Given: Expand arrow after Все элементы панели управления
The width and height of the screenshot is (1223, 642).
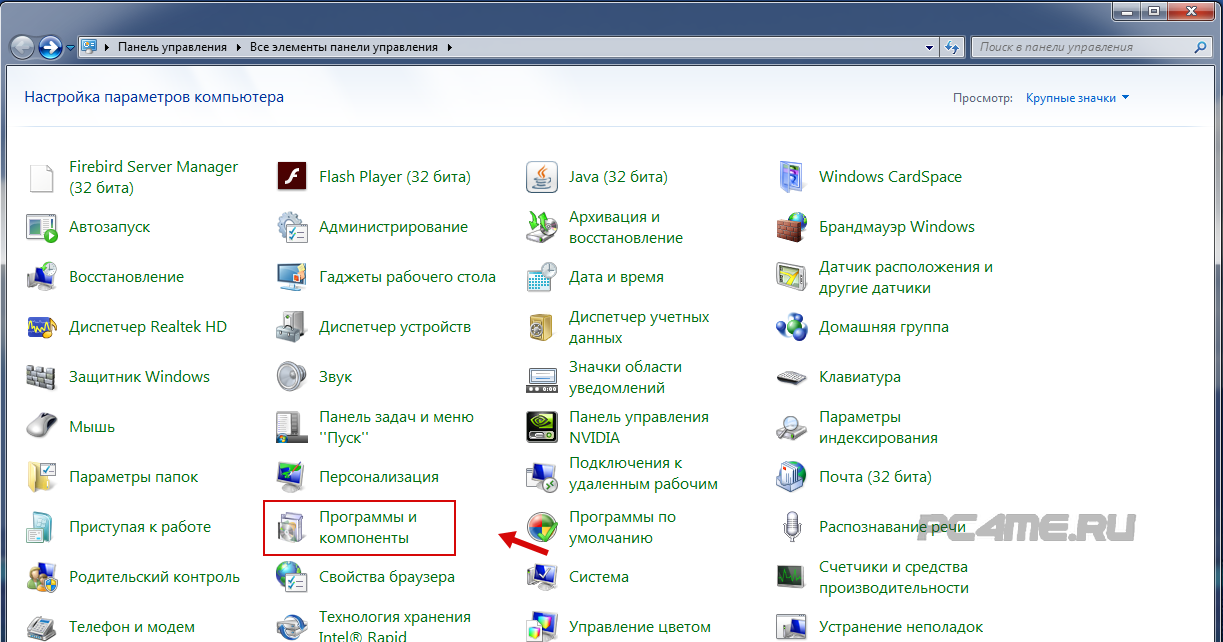Looking at the screenshot, I should tap(449, 47).
